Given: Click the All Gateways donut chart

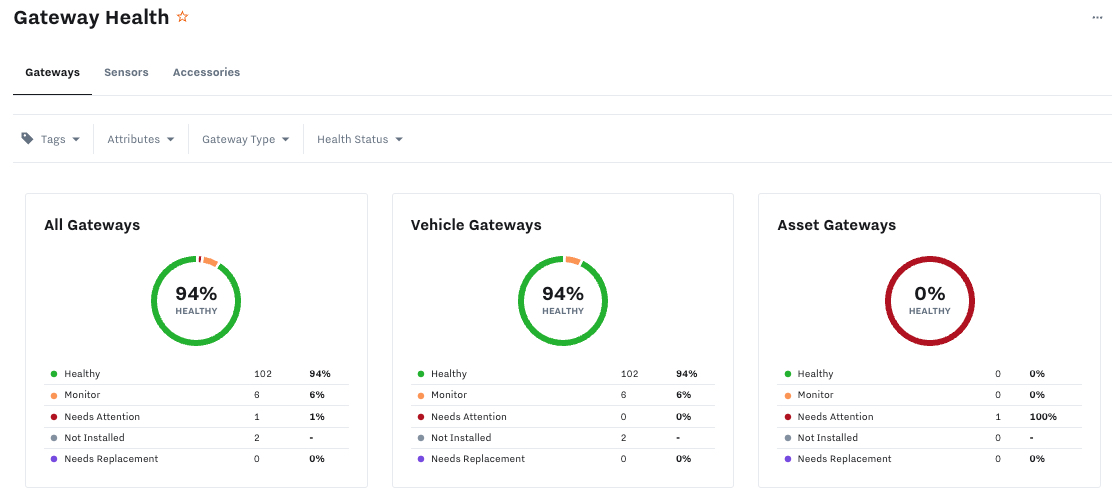Looking at the screenshot, I should click(x=196, y=301).
